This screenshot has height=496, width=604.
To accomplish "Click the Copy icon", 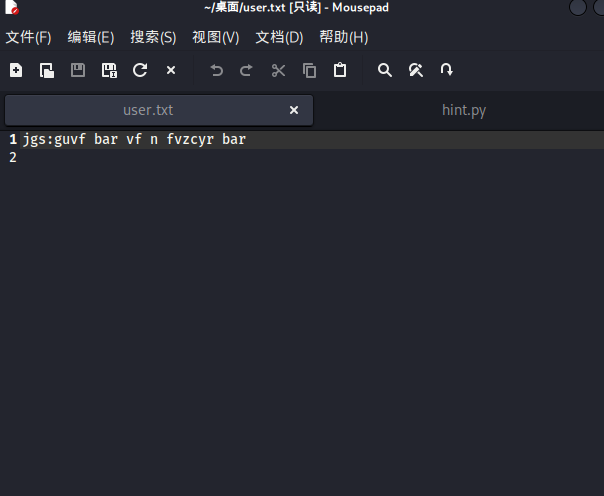I will [x=309, y=70].
